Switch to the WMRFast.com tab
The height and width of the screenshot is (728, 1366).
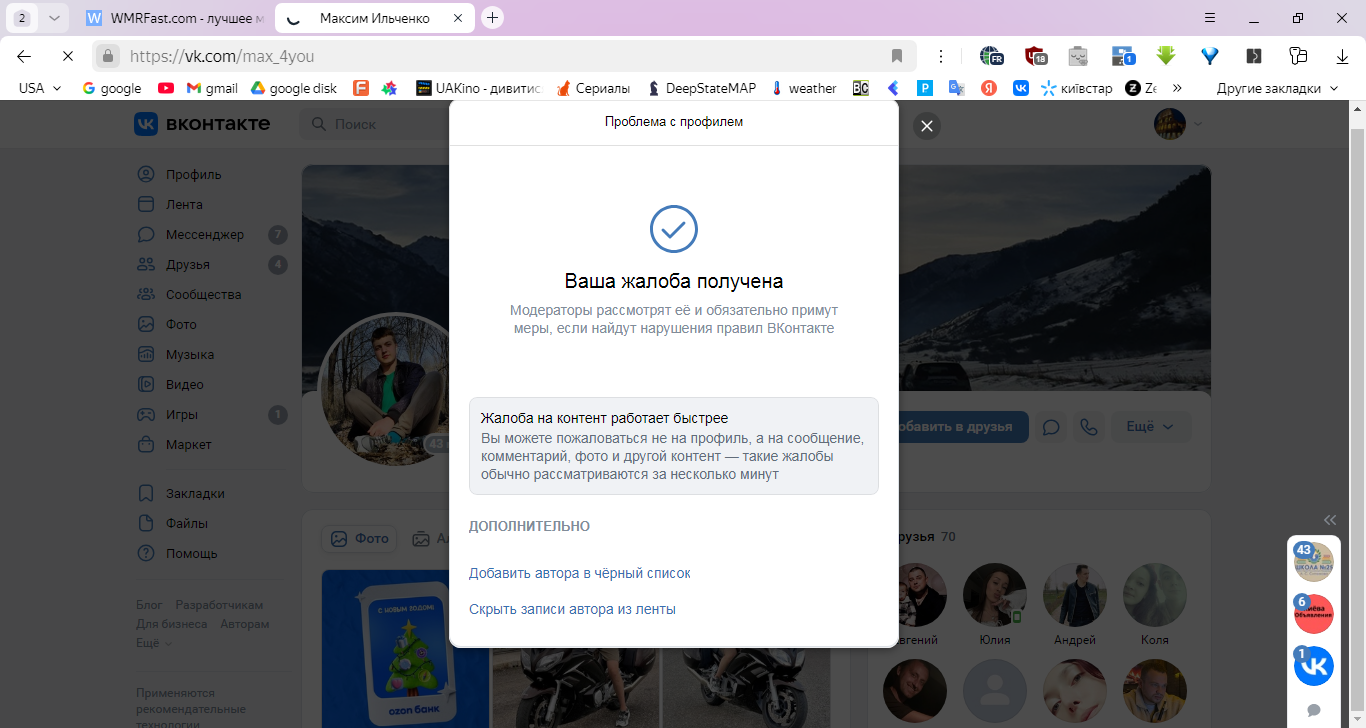176,18
